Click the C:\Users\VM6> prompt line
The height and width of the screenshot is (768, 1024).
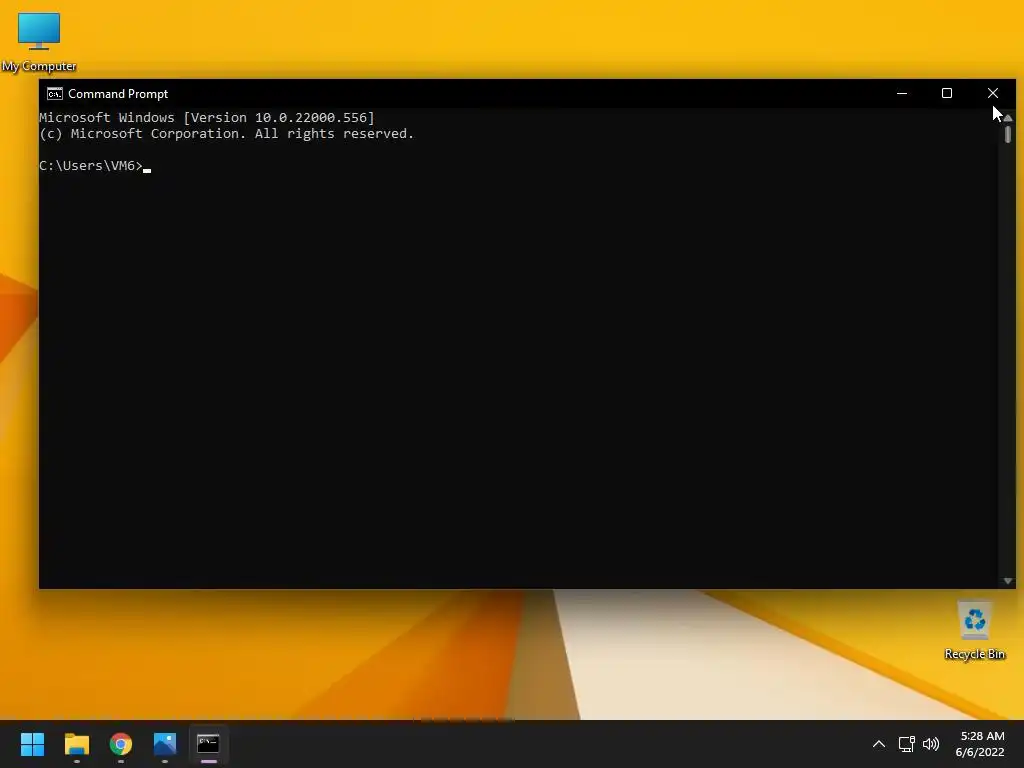(95, 166)
